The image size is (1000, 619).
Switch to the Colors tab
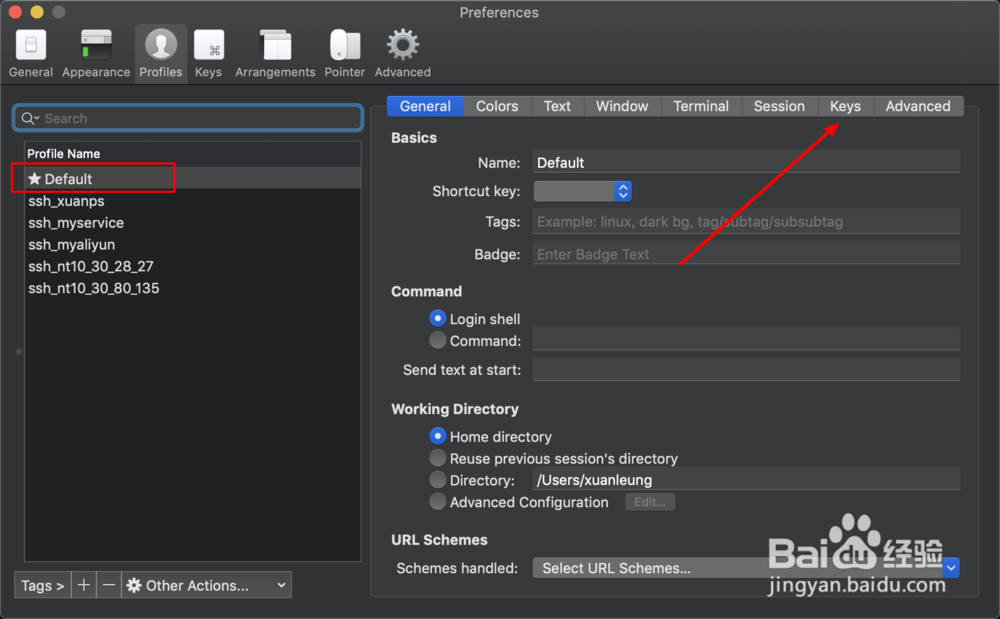point(497,106)
